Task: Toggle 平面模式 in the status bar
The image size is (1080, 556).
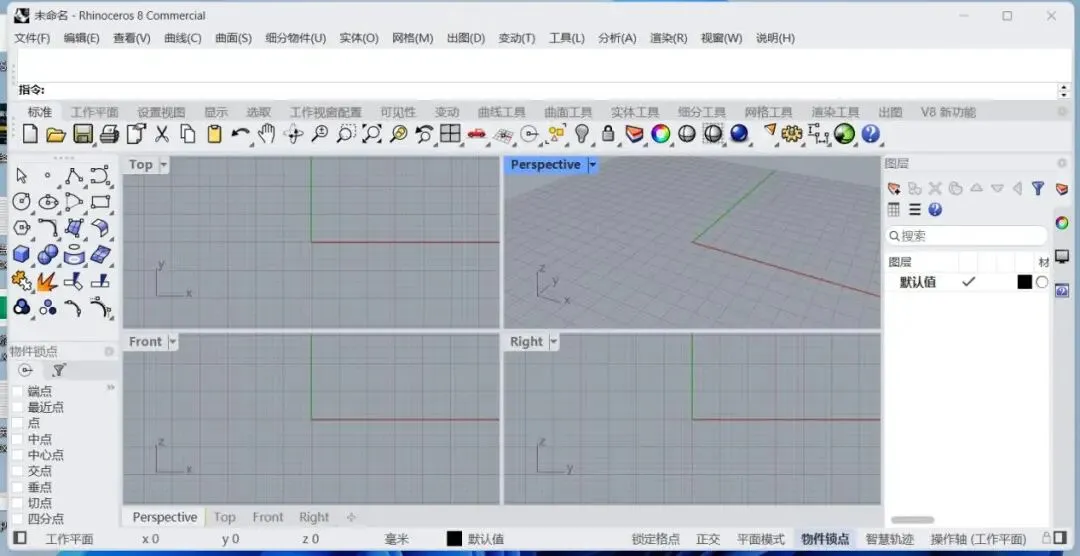Action: coord(760,539)
